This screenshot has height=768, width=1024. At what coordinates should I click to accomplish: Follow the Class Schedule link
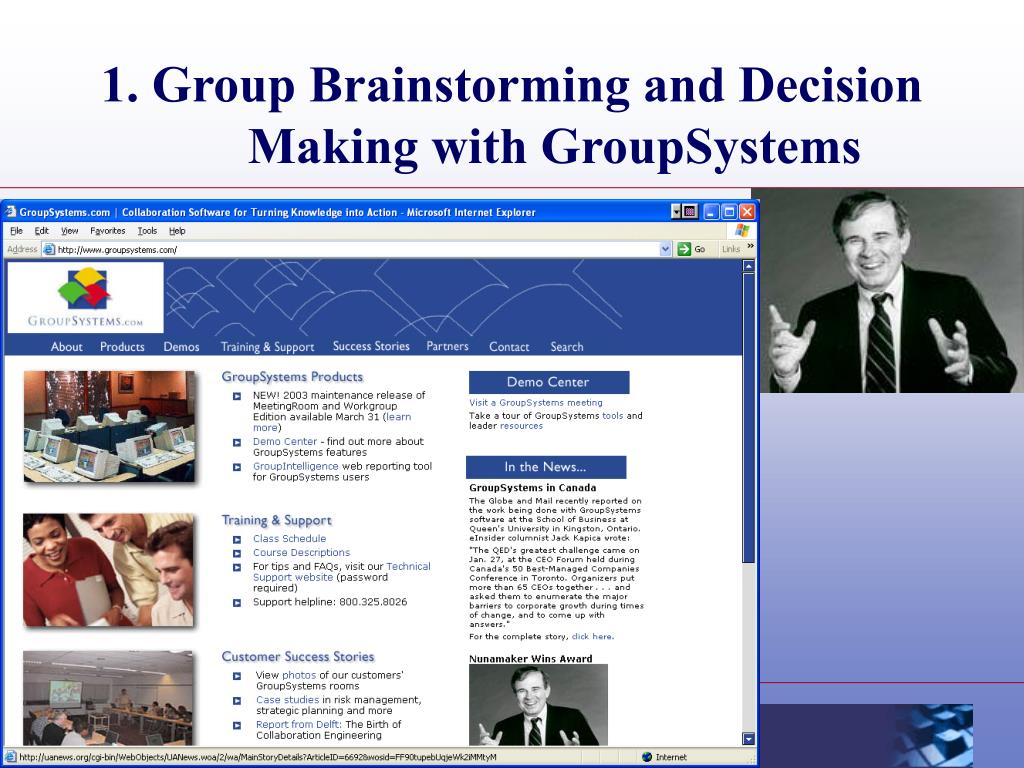point(289,539)
